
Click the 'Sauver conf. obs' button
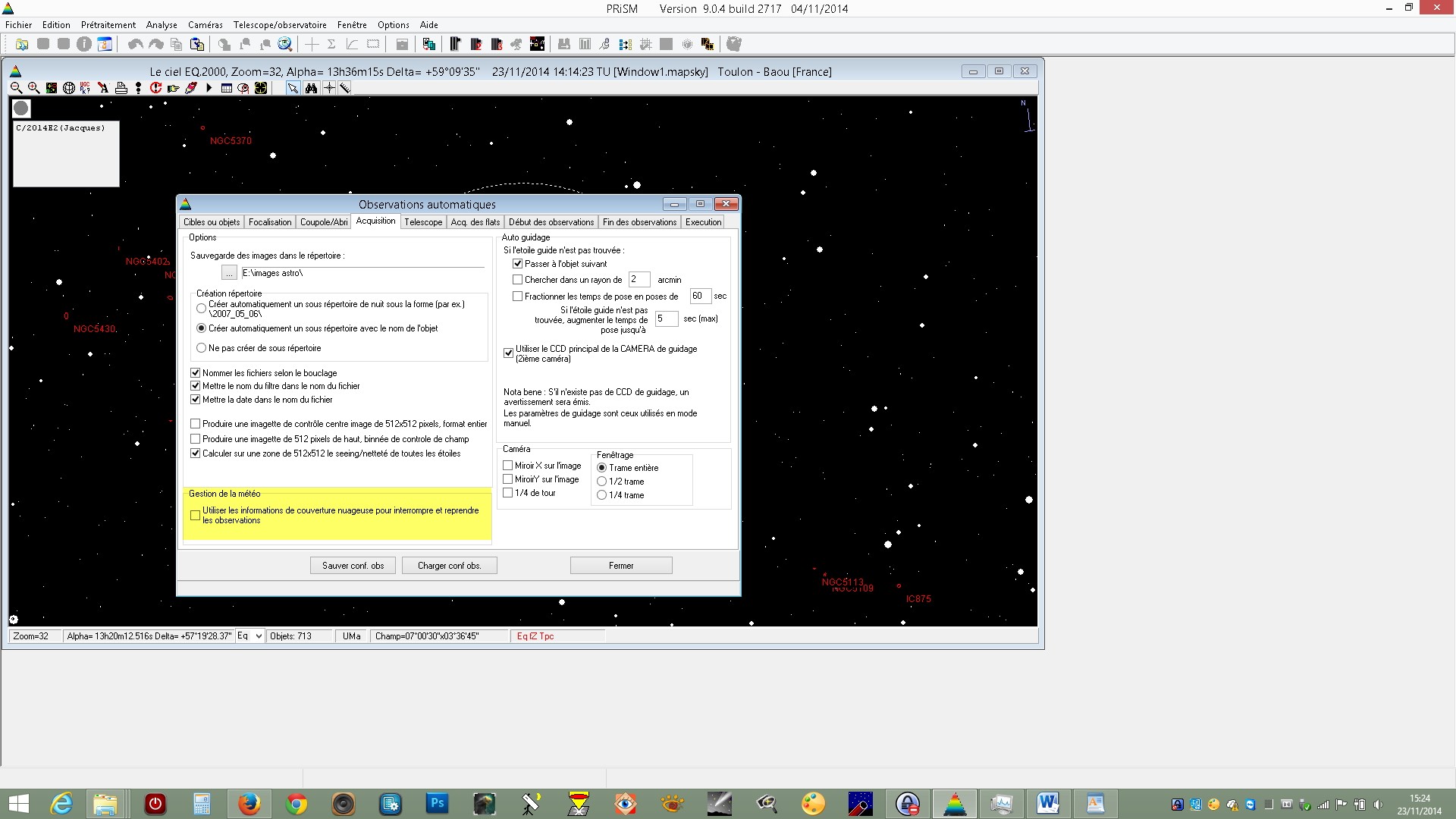pos(353,566)
